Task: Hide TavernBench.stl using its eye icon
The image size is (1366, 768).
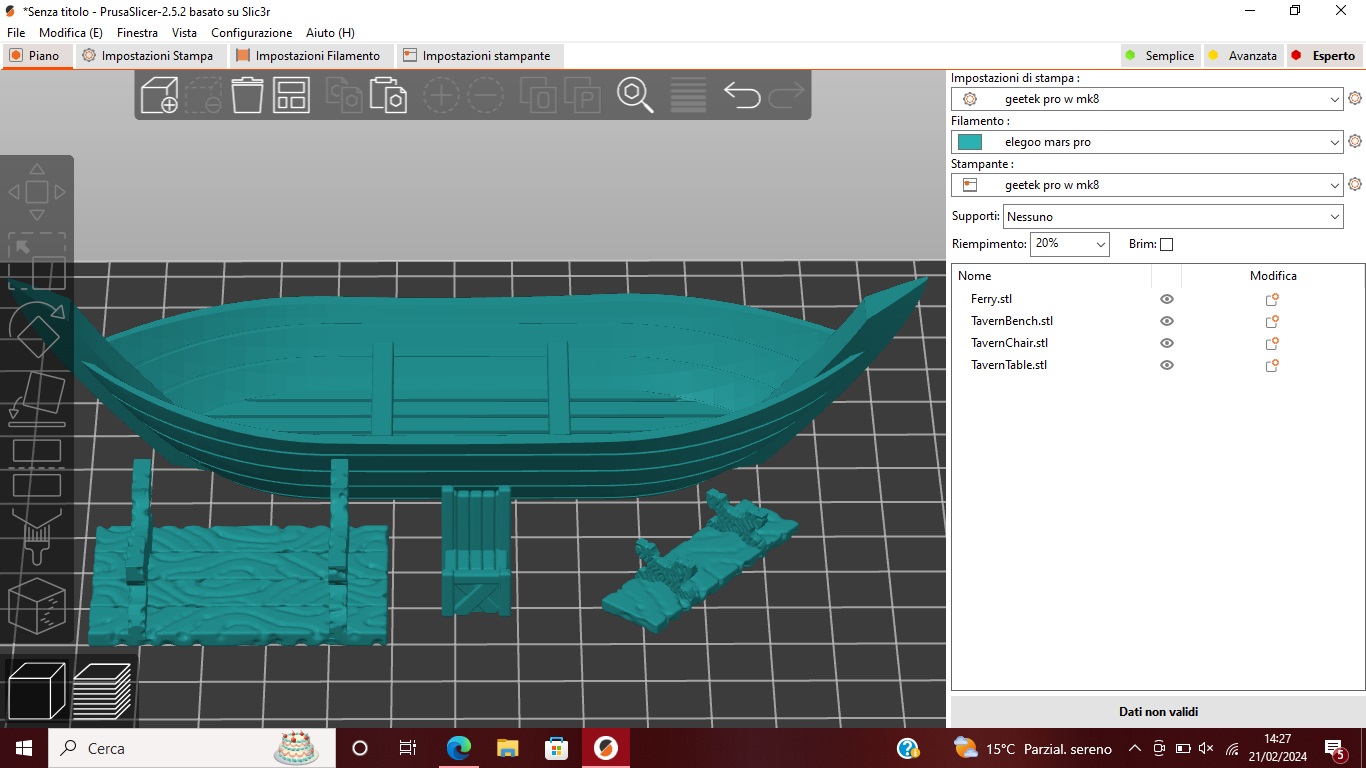Action: pyautogui.click(x=1167, y=321)
